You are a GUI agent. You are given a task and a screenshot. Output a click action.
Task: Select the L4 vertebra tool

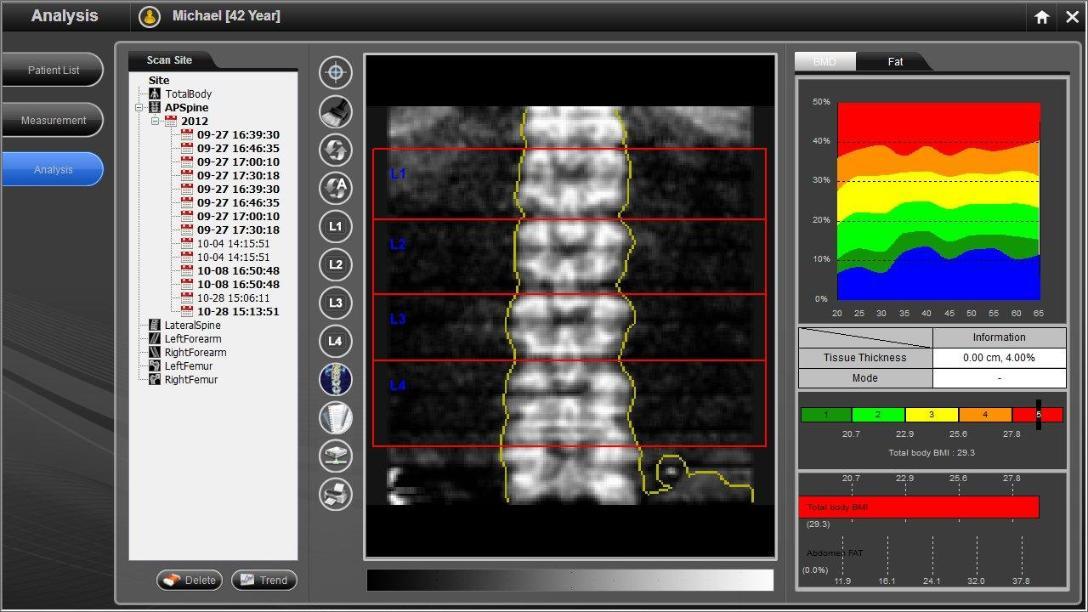pyautogui.click(x=335, y=342)
